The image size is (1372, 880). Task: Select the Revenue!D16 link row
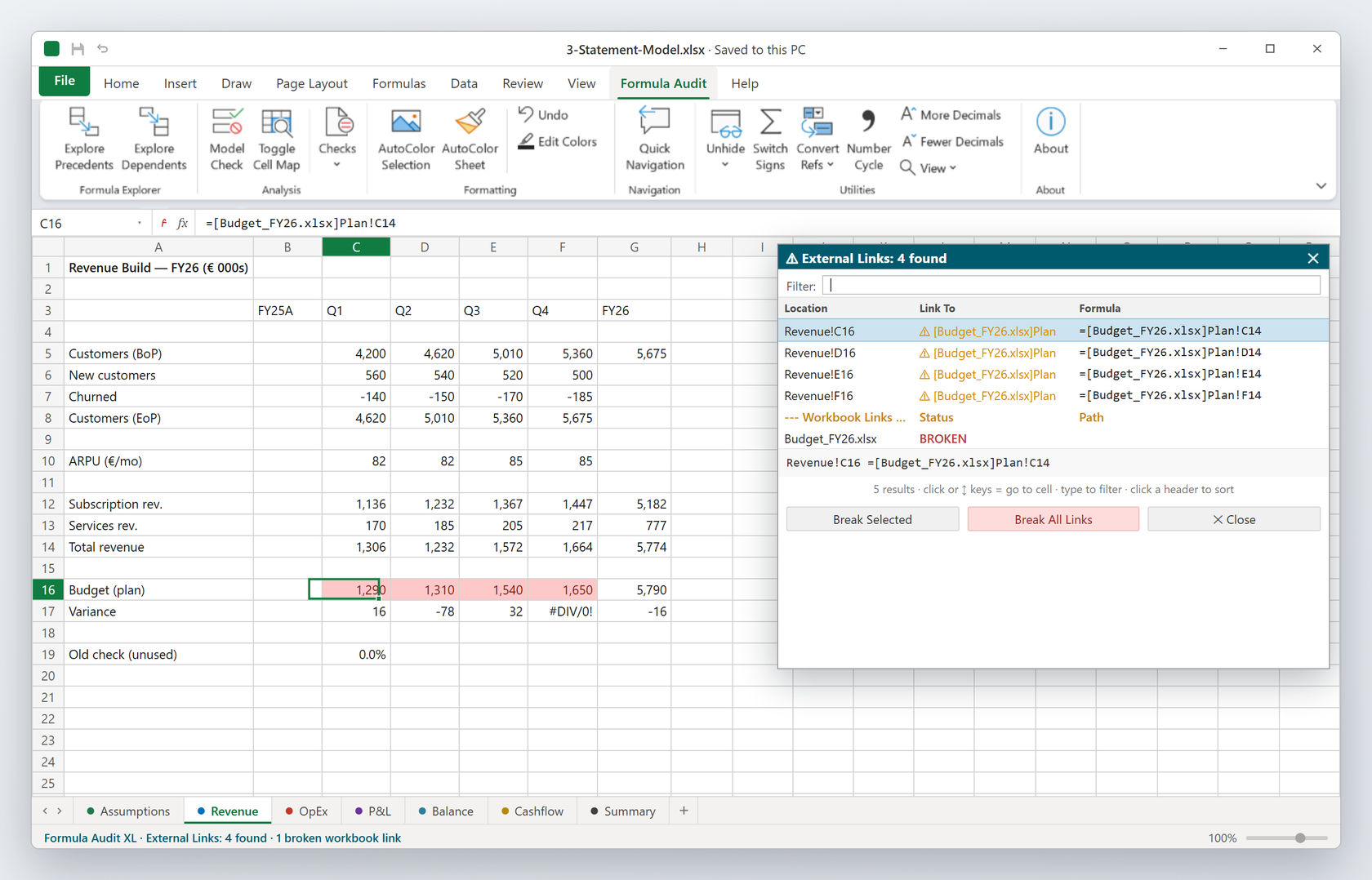click(1053, 353)
